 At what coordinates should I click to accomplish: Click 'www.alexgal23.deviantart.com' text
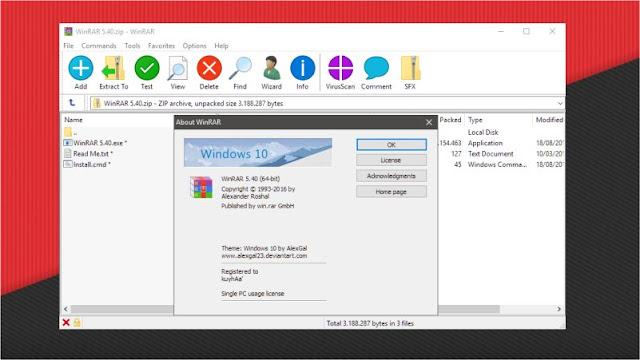(x=264, y=256)
